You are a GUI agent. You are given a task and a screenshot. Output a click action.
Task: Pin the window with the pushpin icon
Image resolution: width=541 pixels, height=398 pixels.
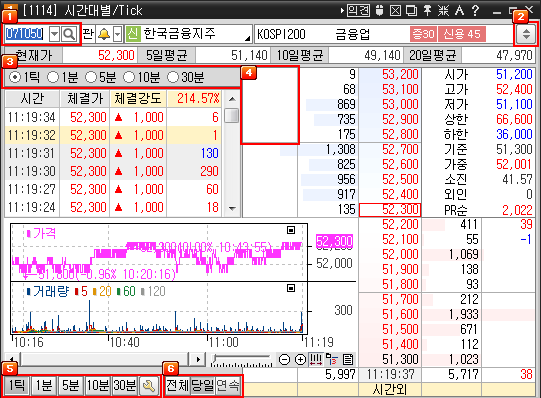click(x=427, y=10)
